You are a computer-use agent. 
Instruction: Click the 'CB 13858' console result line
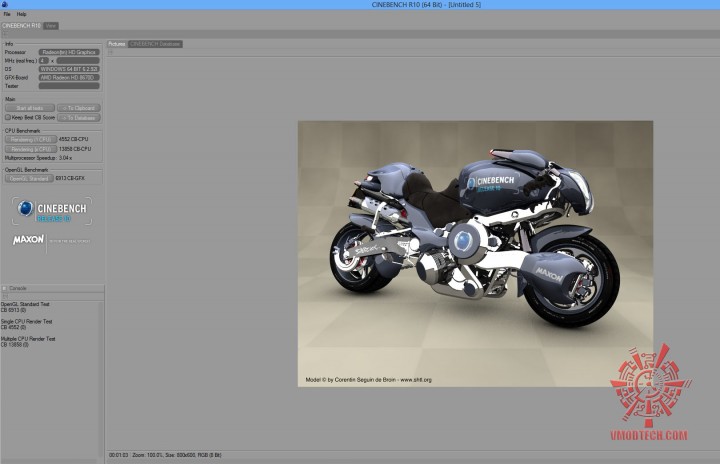(x=15, y=345)
